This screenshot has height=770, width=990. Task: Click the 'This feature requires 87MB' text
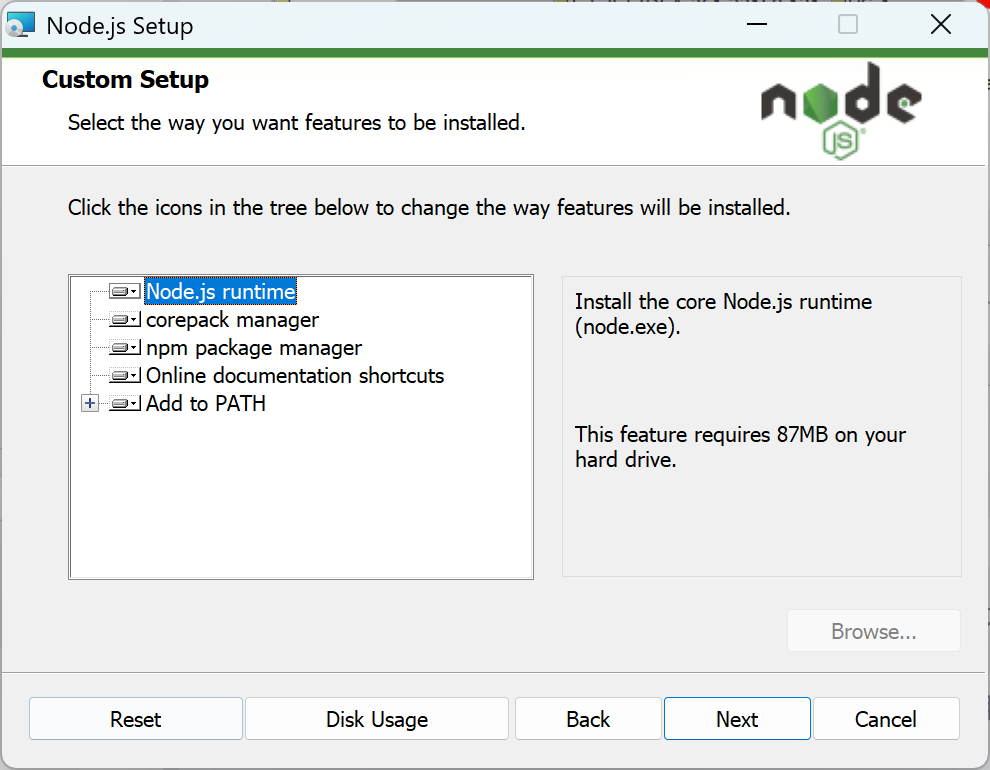(x=740, y=447)
